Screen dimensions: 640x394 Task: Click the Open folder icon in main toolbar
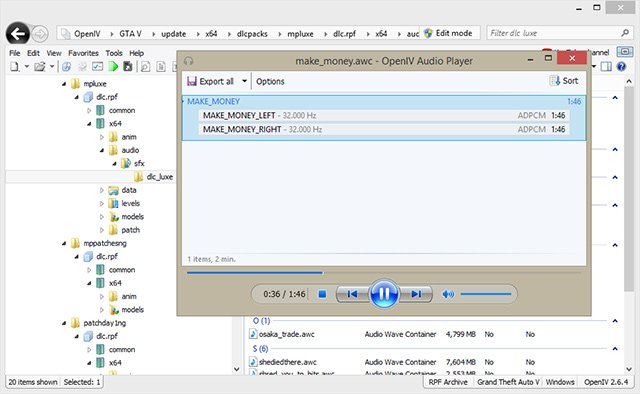tap(40, 67)
